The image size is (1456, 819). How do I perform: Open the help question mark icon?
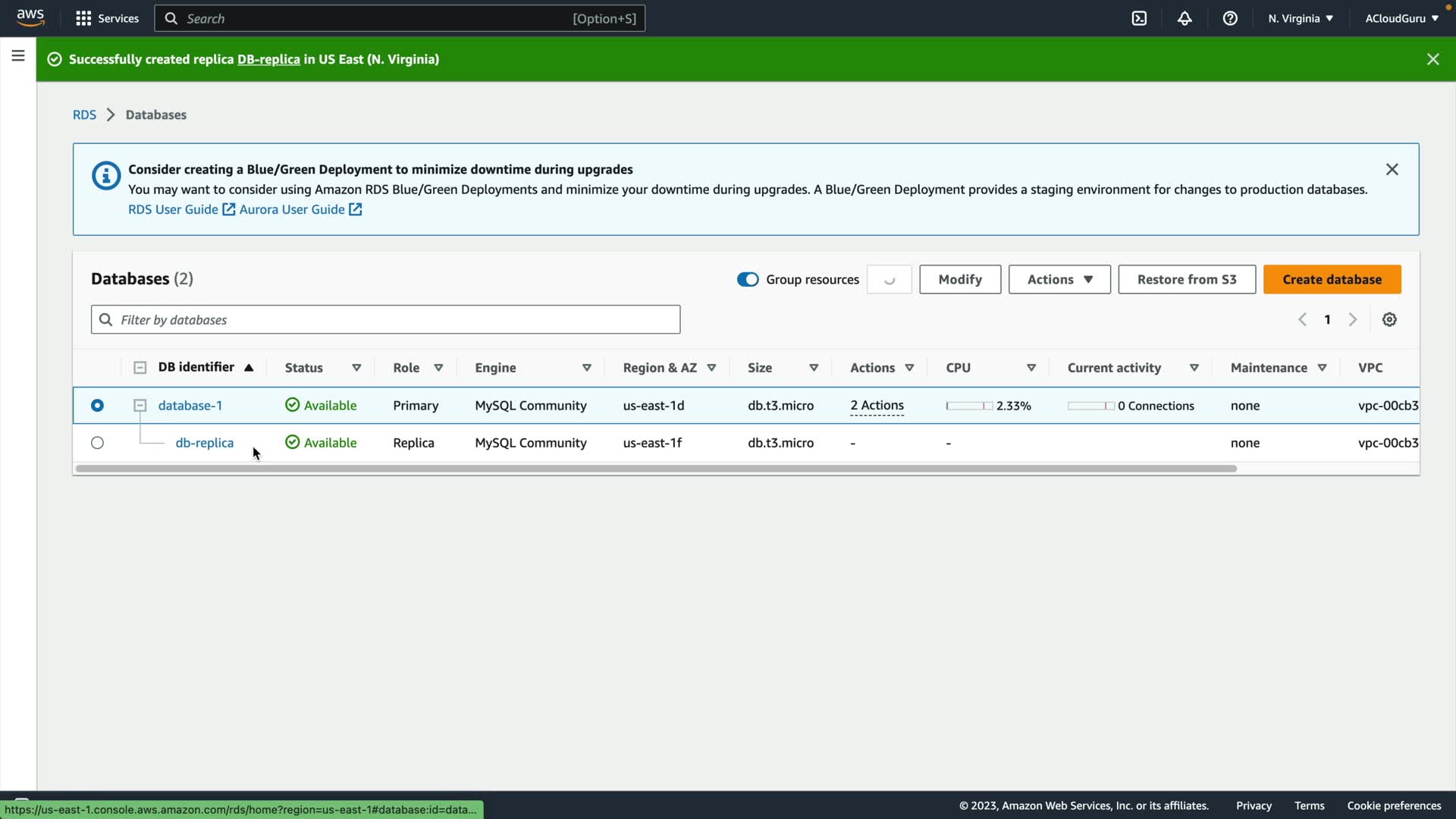(x=1230, y=18)
